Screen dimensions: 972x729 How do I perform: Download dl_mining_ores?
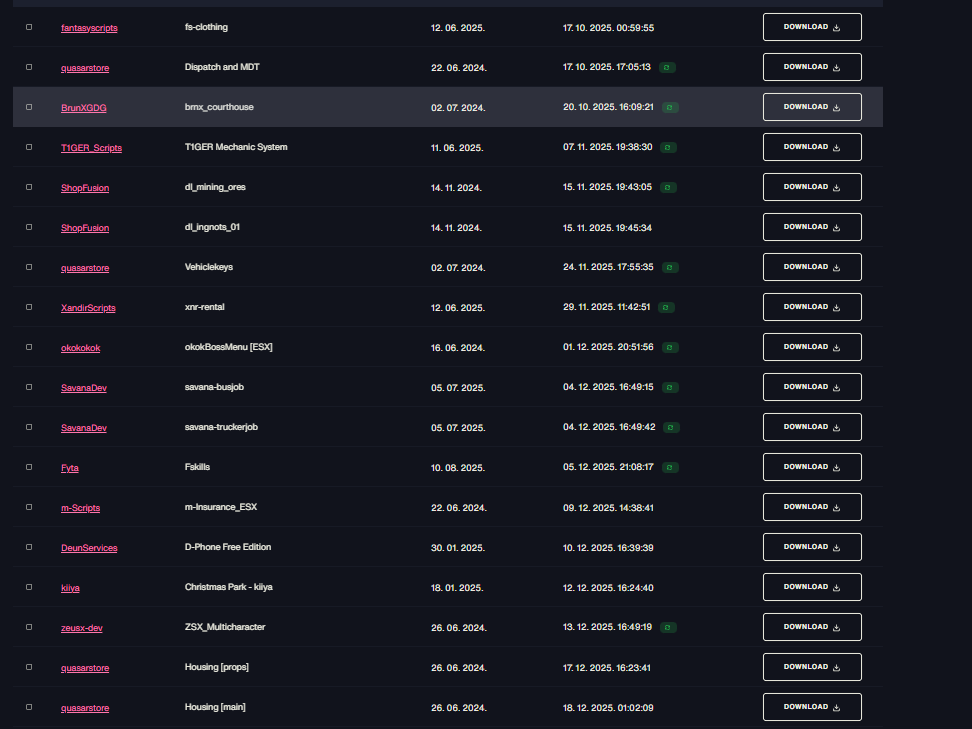click(812, 187)
